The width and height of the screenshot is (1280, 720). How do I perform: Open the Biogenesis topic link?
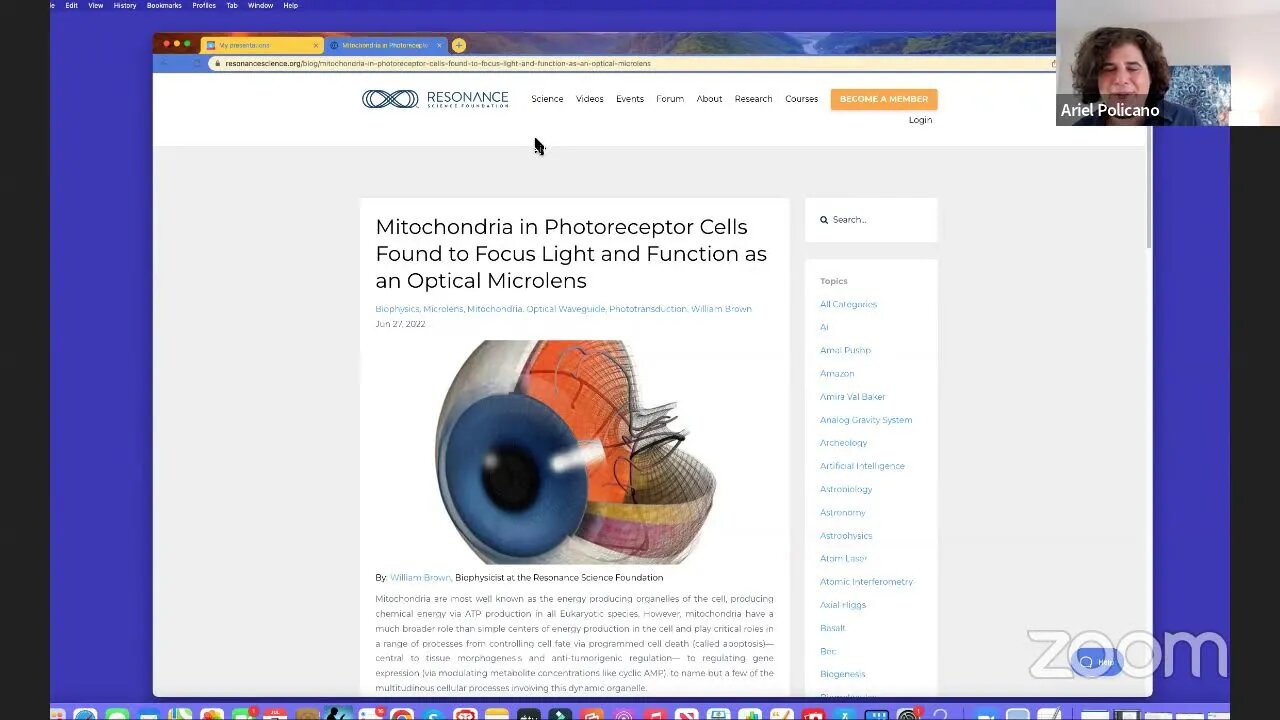842,674
